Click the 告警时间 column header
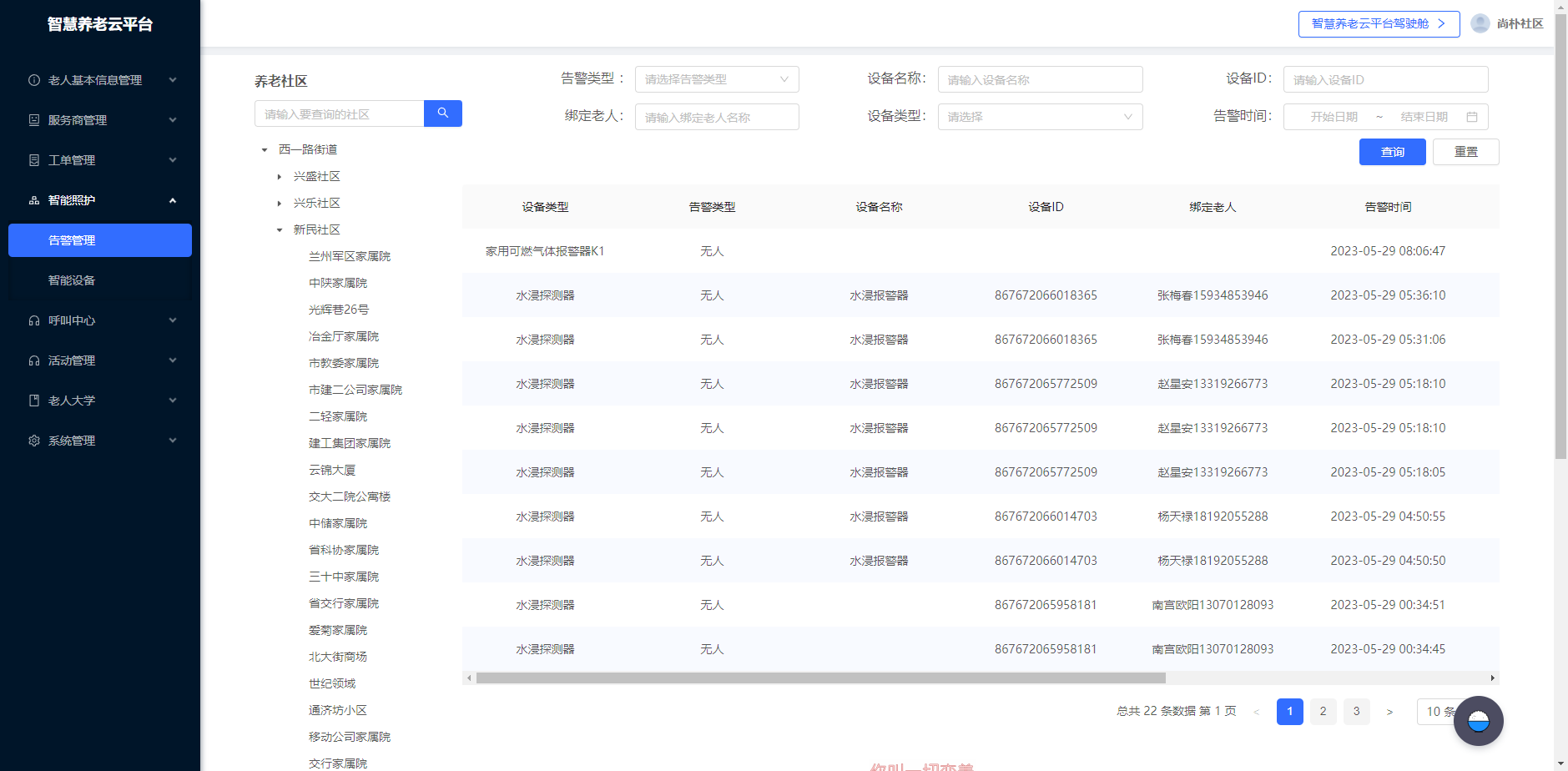1568x771 pixels. [1388, 207]
